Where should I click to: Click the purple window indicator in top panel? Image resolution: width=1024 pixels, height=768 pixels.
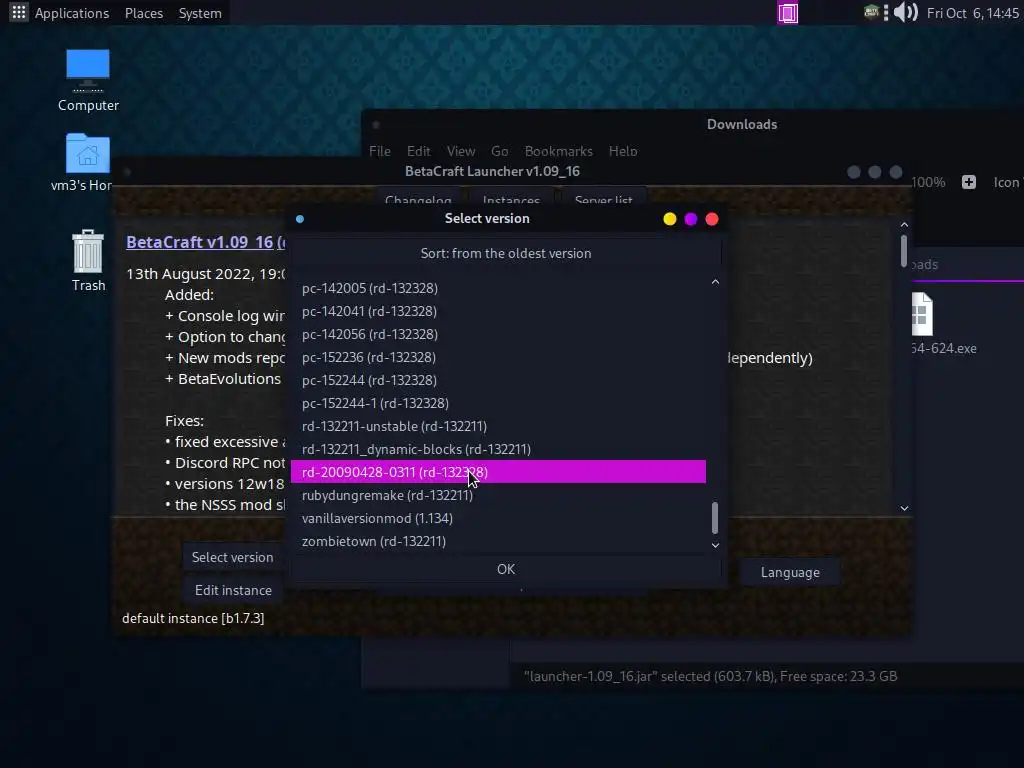tap(788, 13)
